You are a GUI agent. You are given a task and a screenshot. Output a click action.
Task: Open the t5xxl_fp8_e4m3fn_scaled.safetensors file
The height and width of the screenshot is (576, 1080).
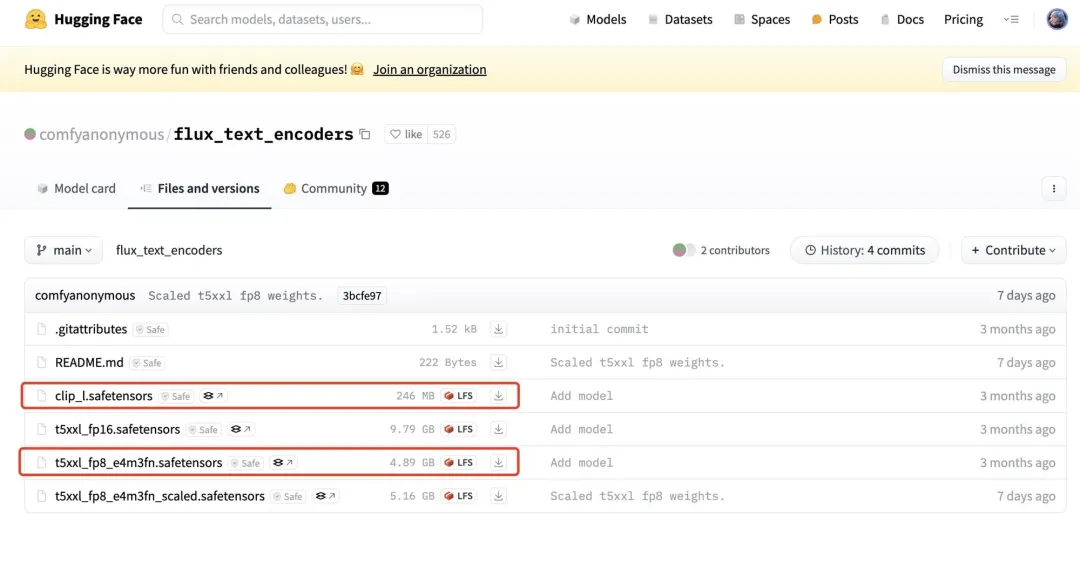coord(160,496)
